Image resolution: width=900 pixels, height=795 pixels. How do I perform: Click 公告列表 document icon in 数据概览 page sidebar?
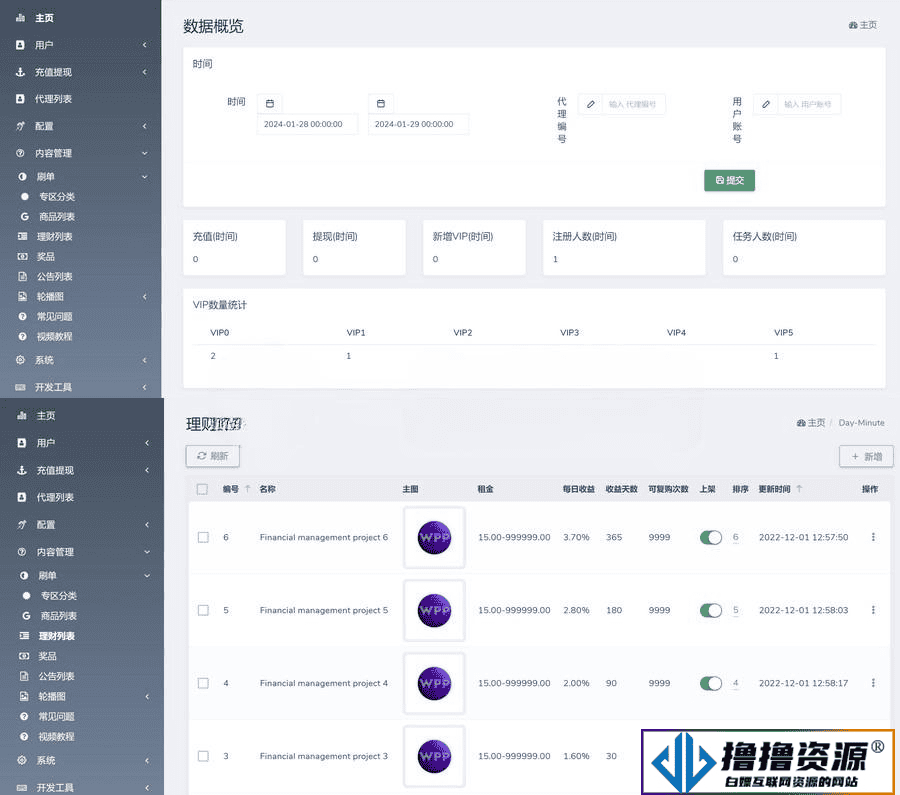(23, 276)
